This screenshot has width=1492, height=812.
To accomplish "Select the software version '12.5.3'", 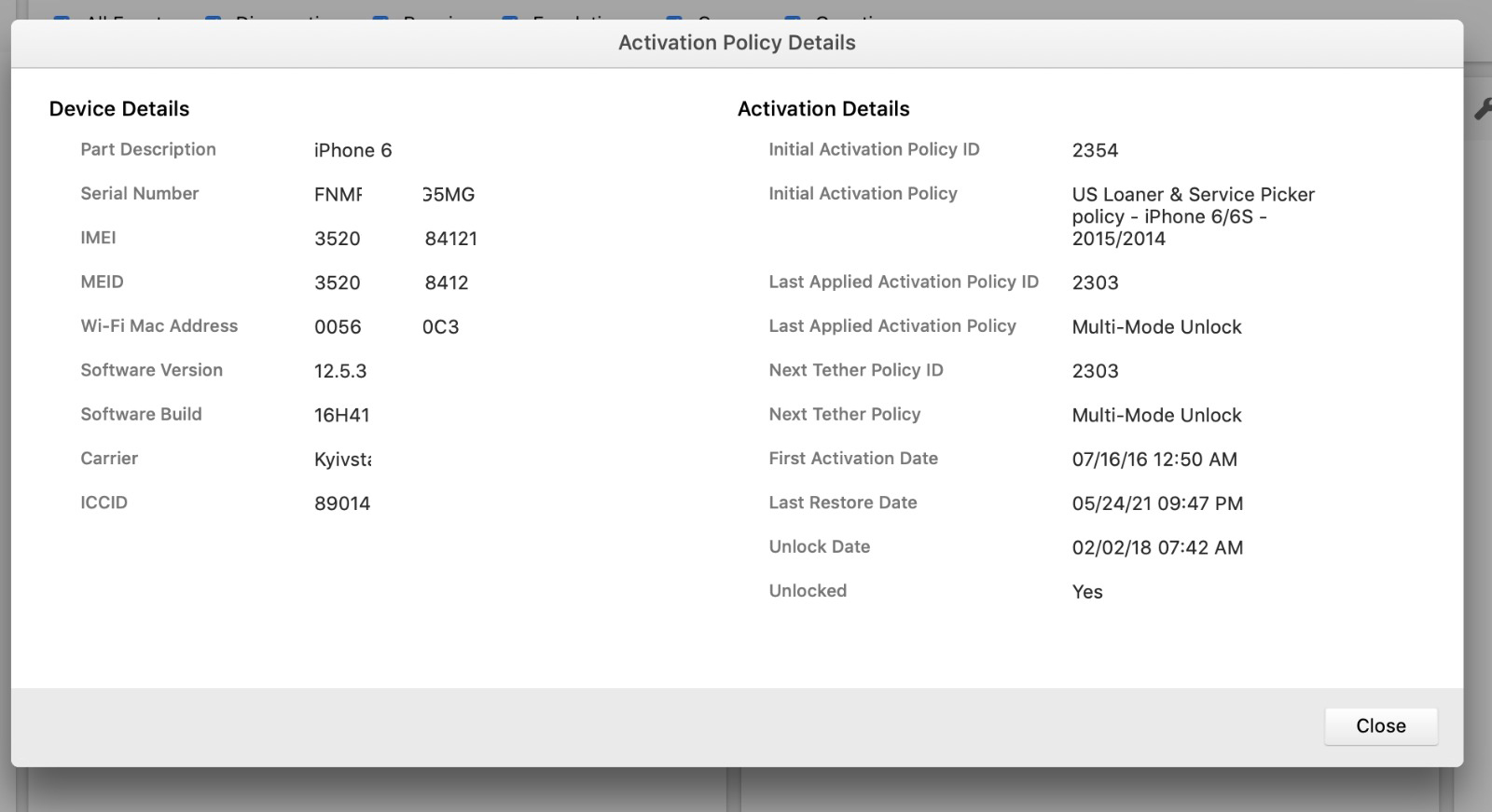I will (340, 371).
